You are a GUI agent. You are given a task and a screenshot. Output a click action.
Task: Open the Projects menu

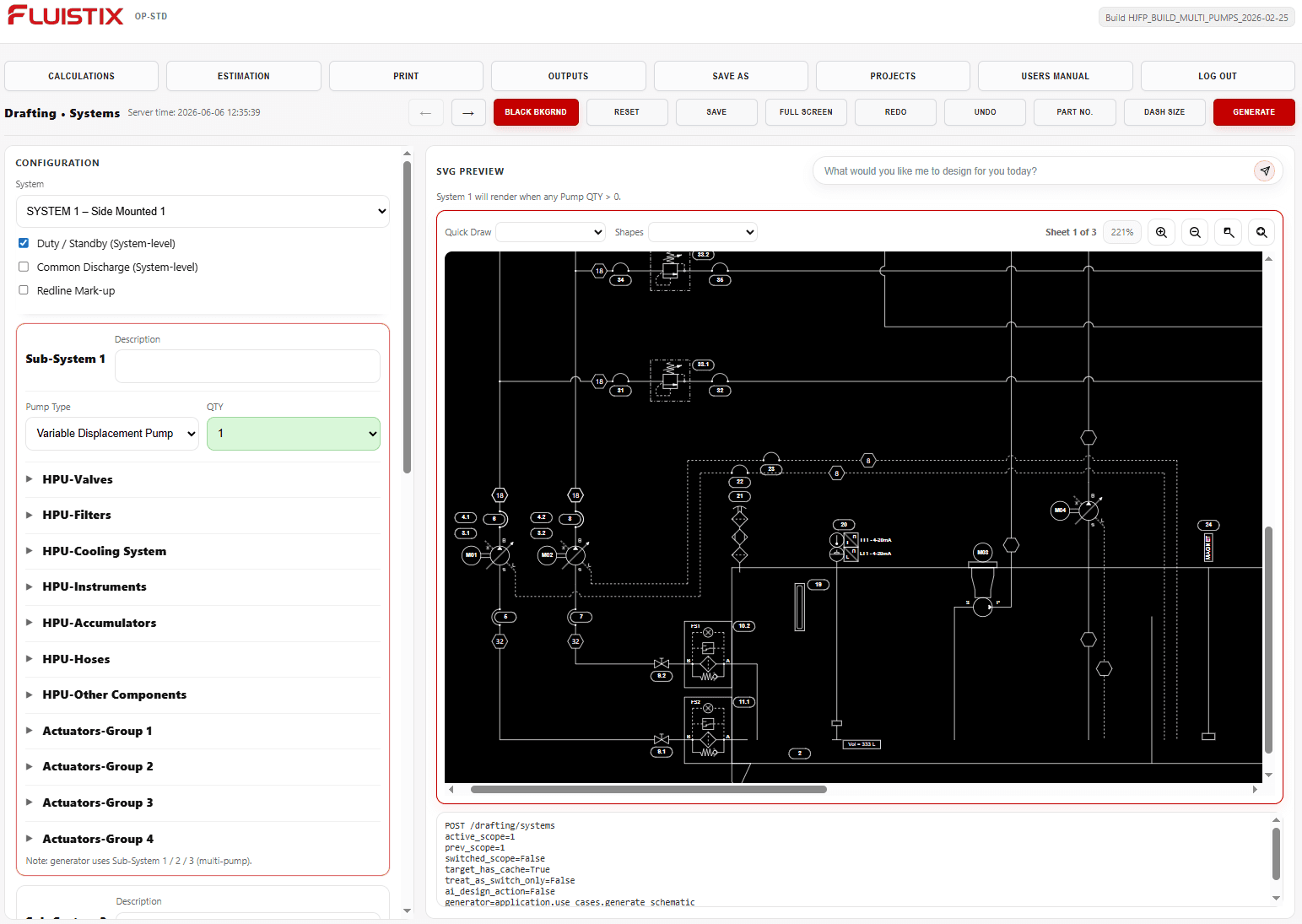click(x=893, y=76)
